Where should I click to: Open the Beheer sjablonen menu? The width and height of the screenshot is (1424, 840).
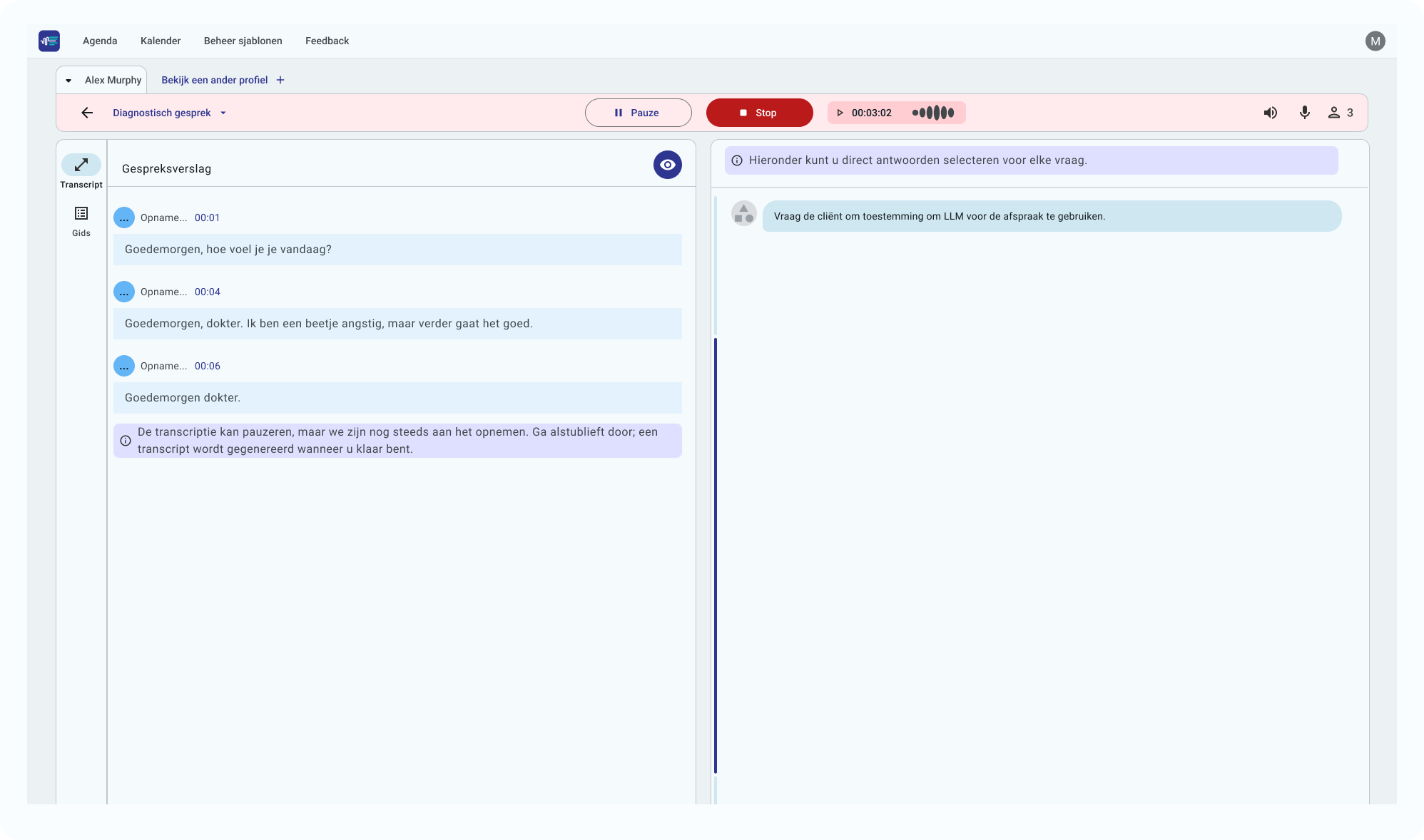point(243,41)
